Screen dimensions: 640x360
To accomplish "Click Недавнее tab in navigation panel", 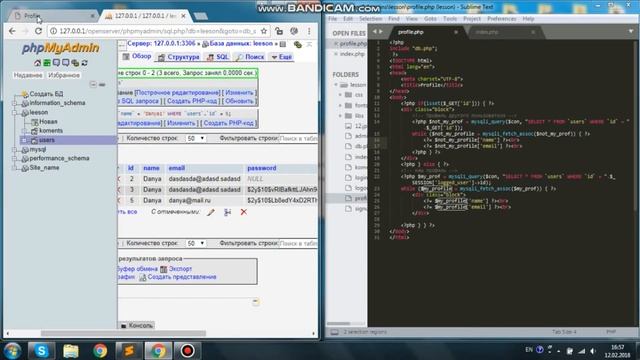I will [28, 76].
